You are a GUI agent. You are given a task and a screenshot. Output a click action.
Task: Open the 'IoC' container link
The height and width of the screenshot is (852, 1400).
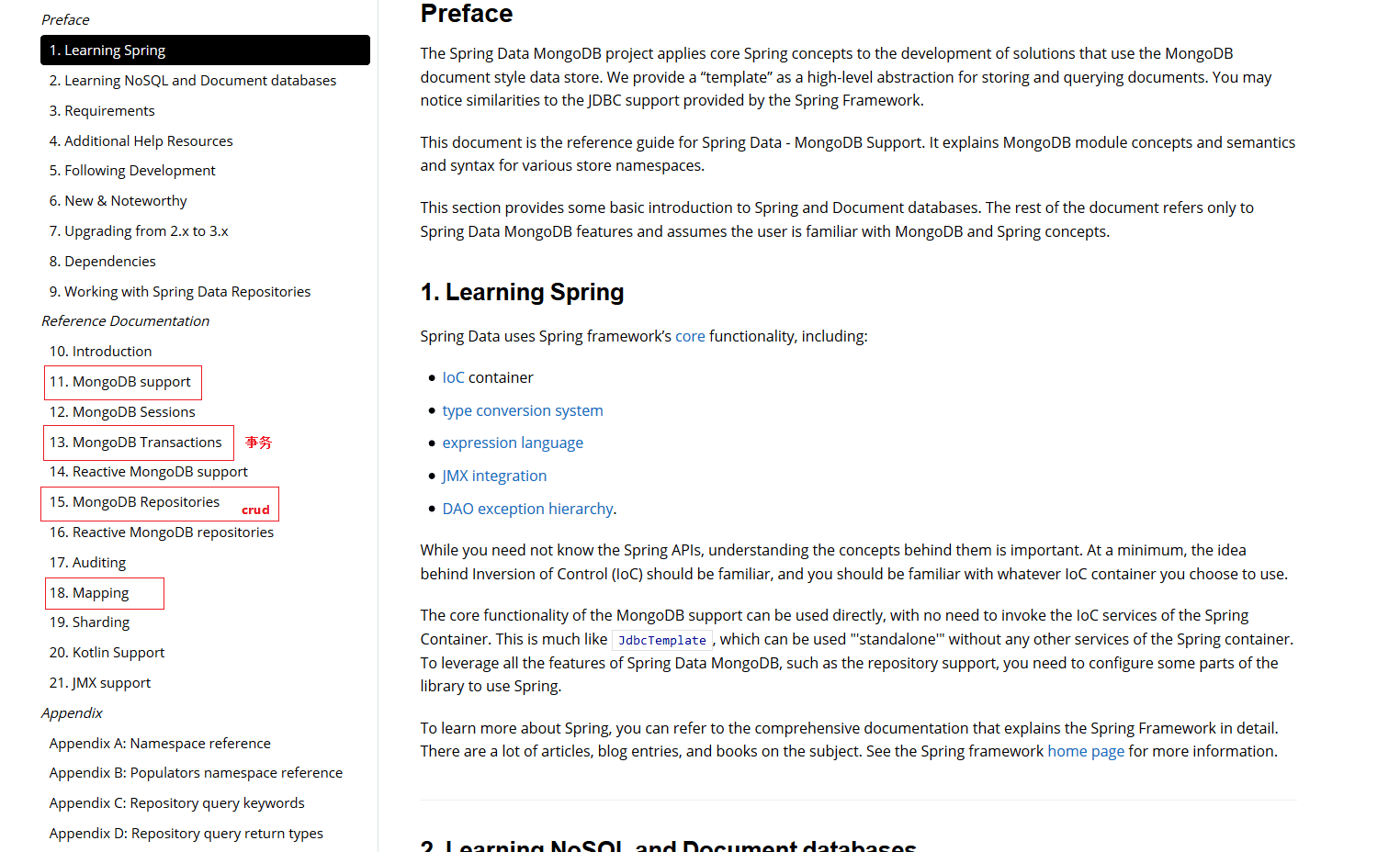click(x=451, y=377)
